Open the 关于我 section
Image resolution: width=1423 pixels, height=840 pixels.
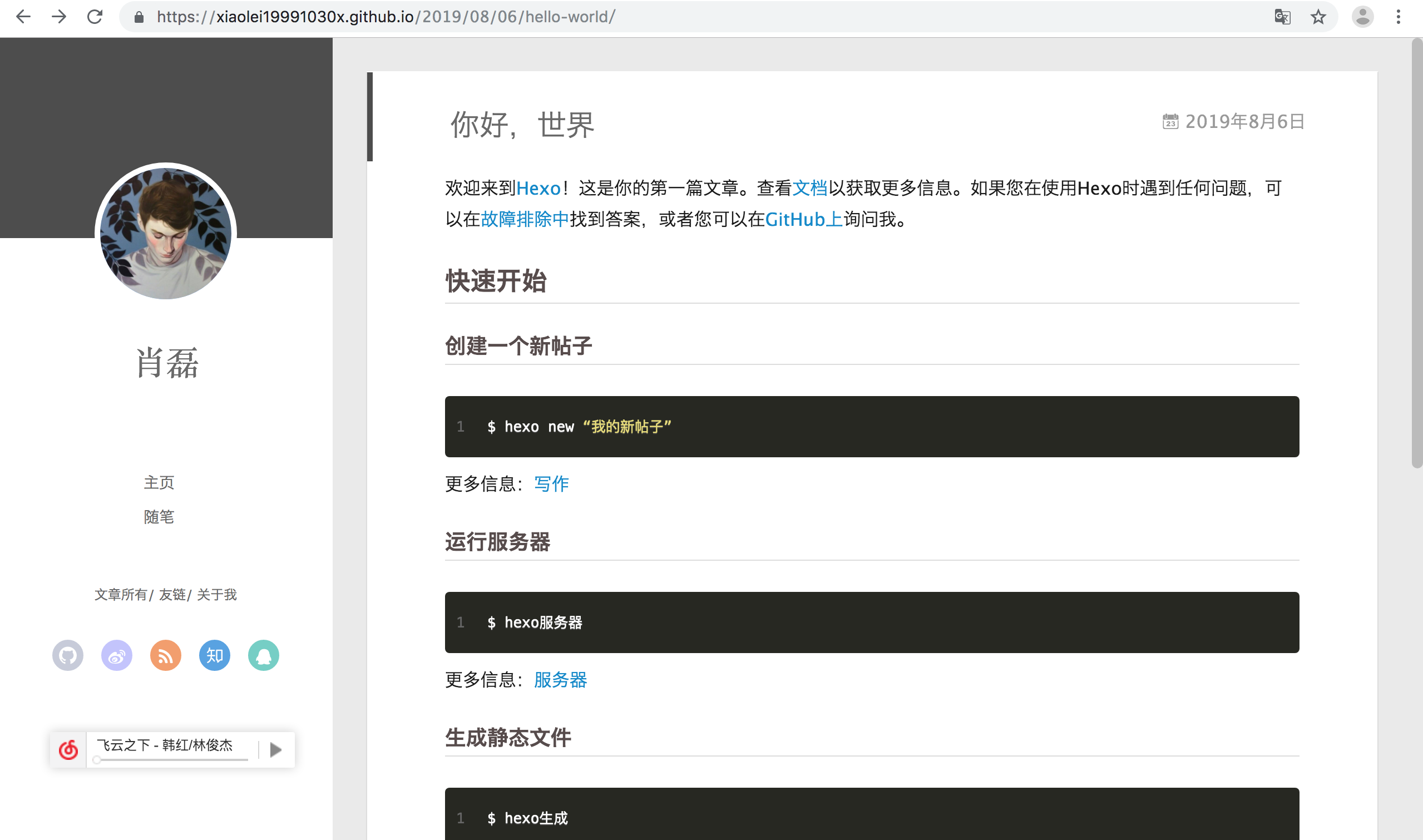click(217, 594)
